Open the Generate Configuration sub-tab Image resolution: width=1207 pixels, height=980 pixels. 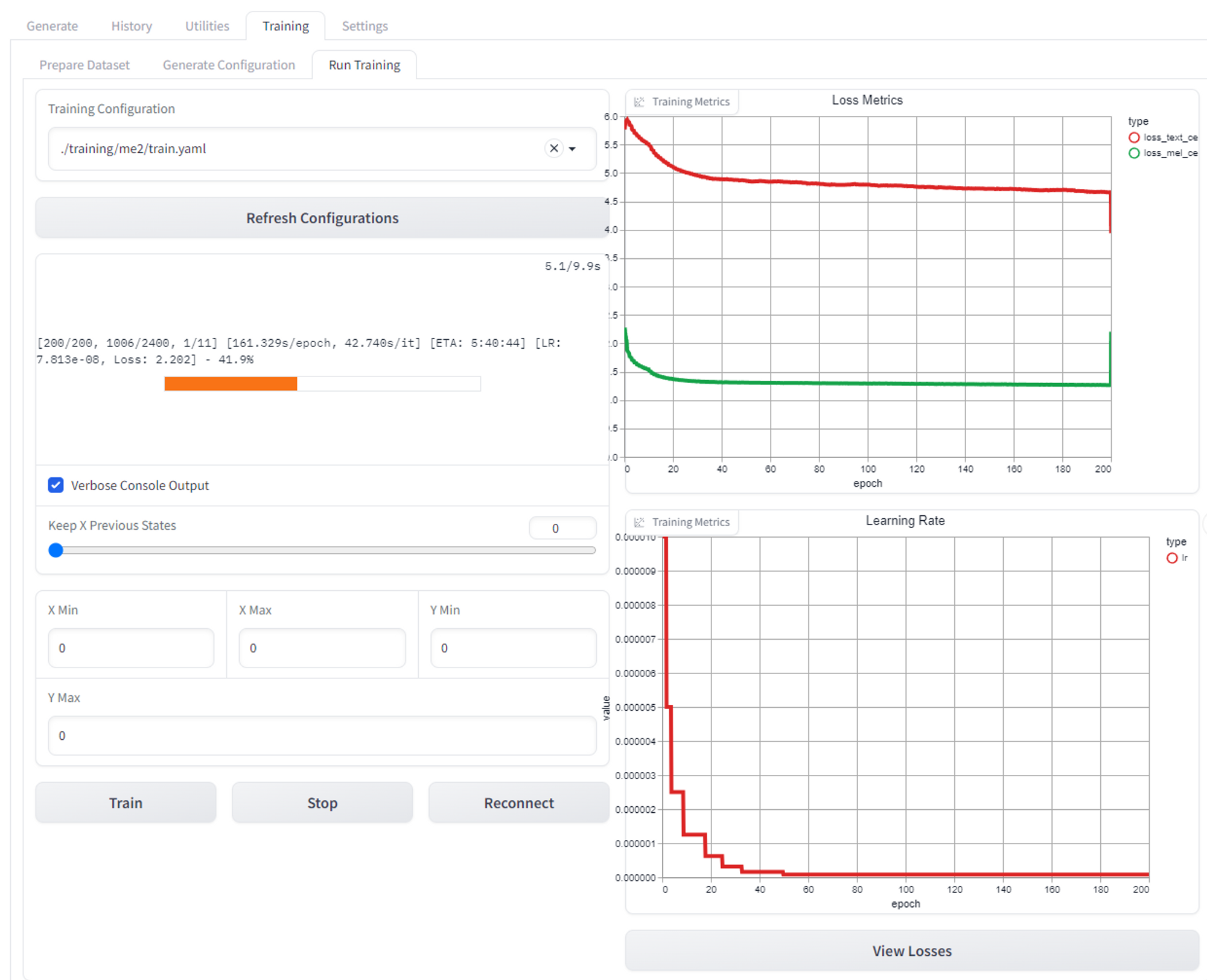pyautogui.click(x=229, y=65)
